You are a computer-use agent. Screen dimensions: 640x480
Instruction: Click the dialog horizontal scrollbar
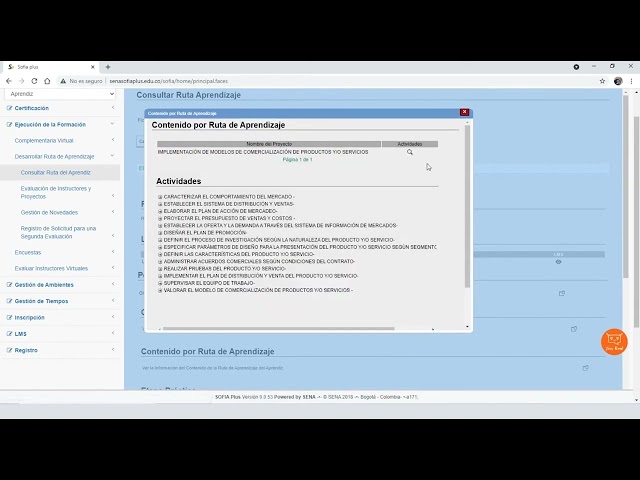(278, 329)
